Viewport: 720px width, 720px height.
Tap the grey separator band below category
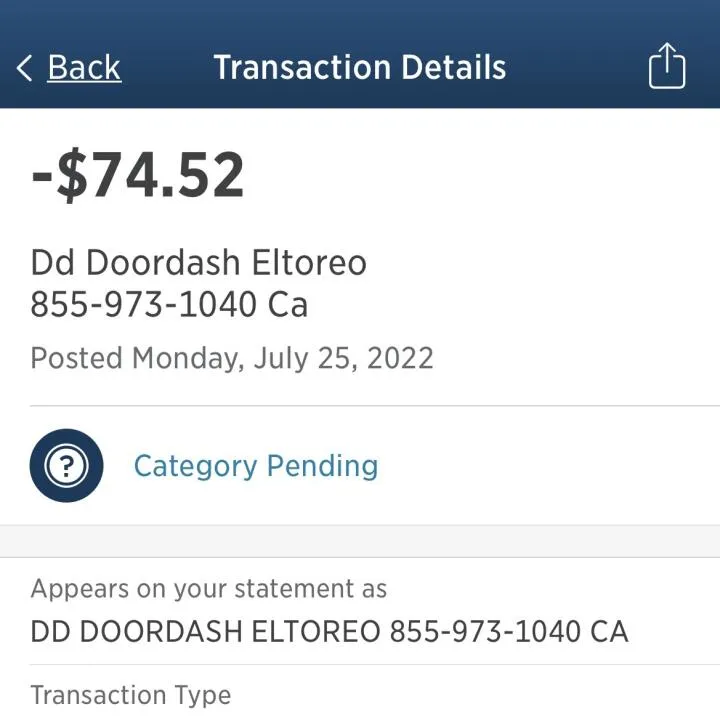[x=360, y=541]
